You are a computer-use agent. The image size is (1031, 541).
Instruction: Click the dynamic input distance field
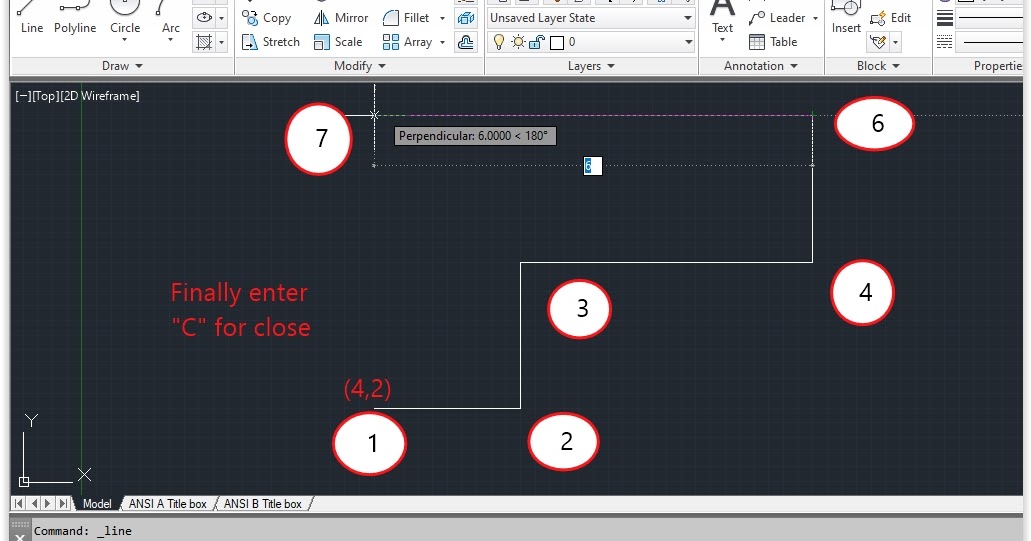[592, 166]
